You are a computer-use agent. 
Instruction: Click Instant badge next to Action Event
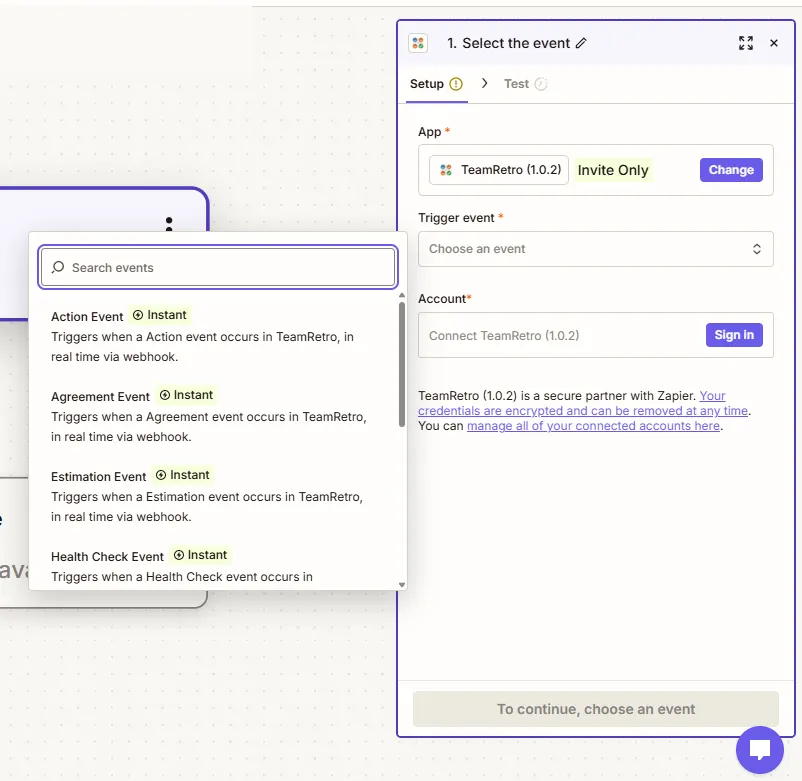pos(160,315)
